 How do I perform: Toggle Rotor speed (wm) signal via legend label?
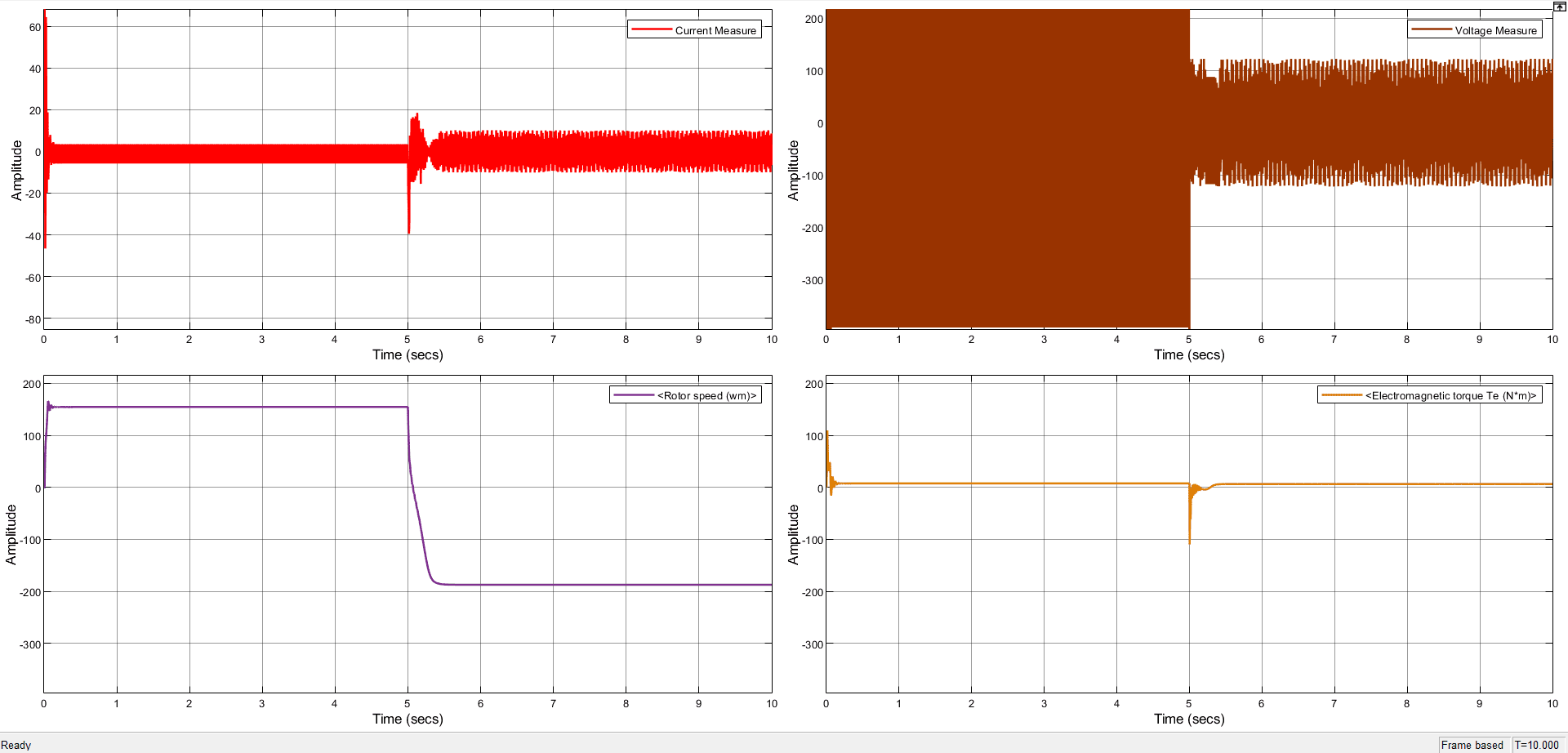(x=707, y=396)
